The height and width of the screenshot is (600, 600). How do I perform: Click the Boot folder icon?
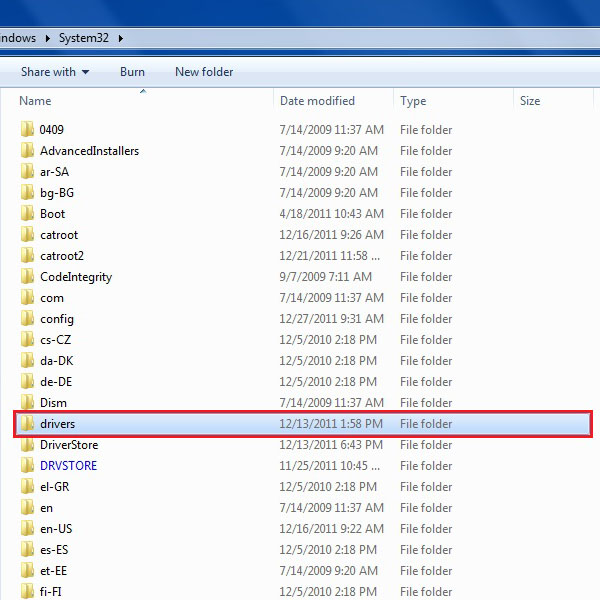point(27,214)
